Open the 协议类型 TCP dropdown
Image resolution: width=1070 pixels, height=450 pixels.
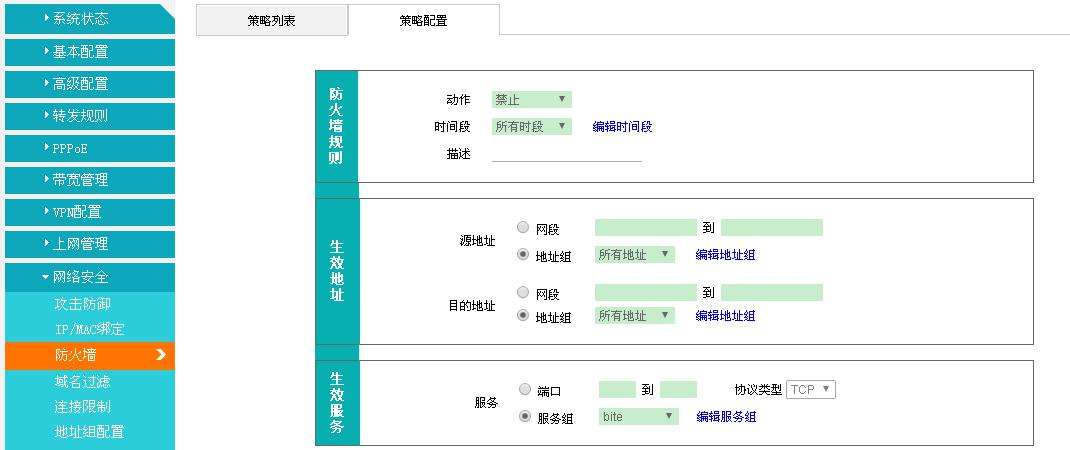[x=810, y=390]
